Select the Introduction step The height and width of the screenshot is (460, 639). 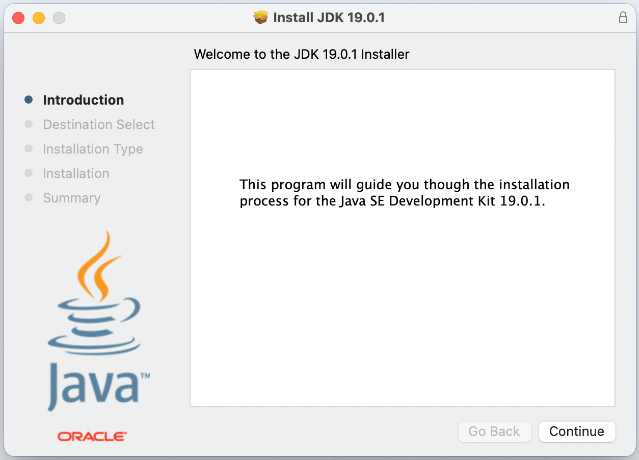pos(83,100)
